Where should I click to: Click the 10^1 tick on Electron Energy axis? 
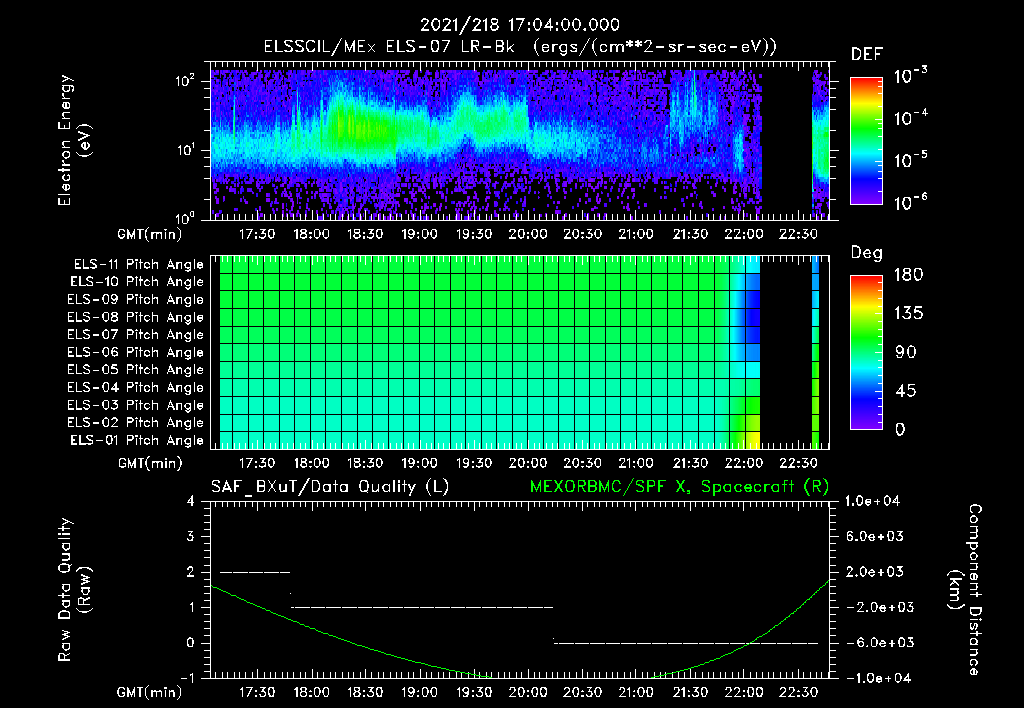click(x=185, y=150)
